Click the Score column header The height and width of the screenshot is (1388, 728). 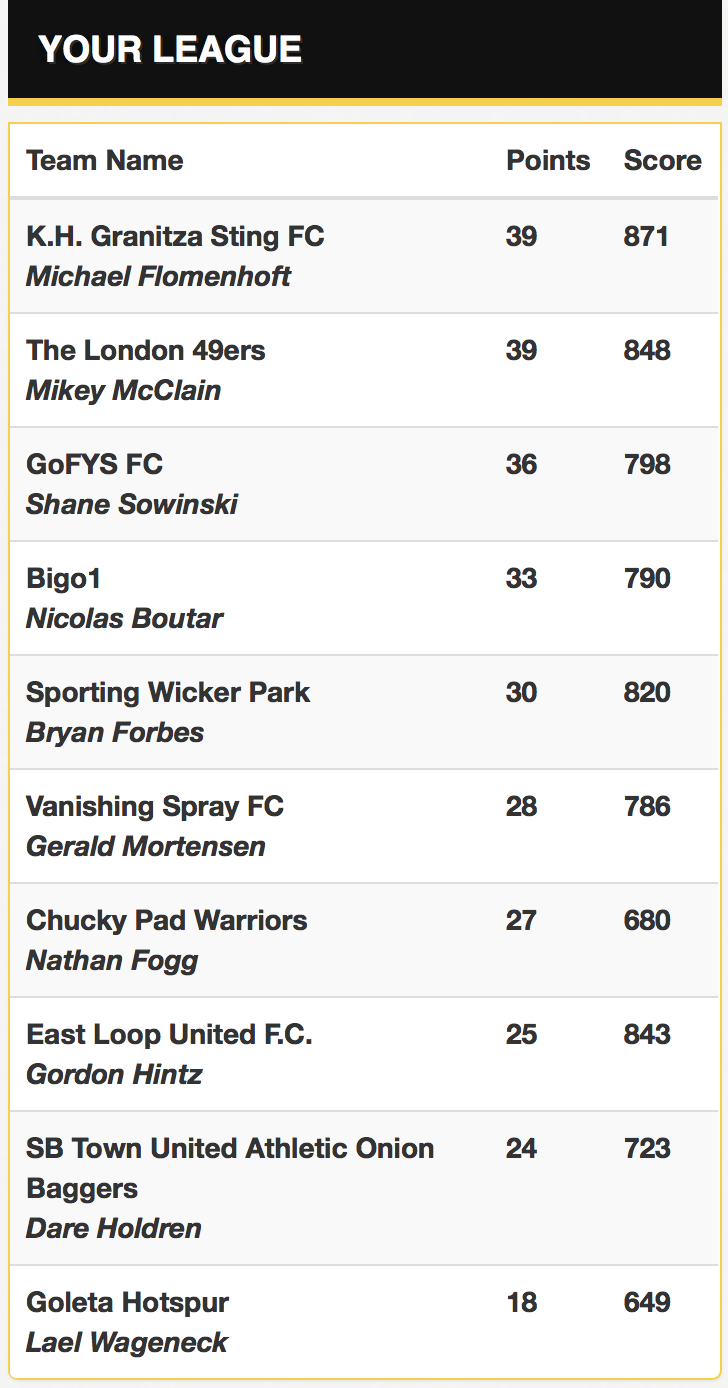[663, 161]
